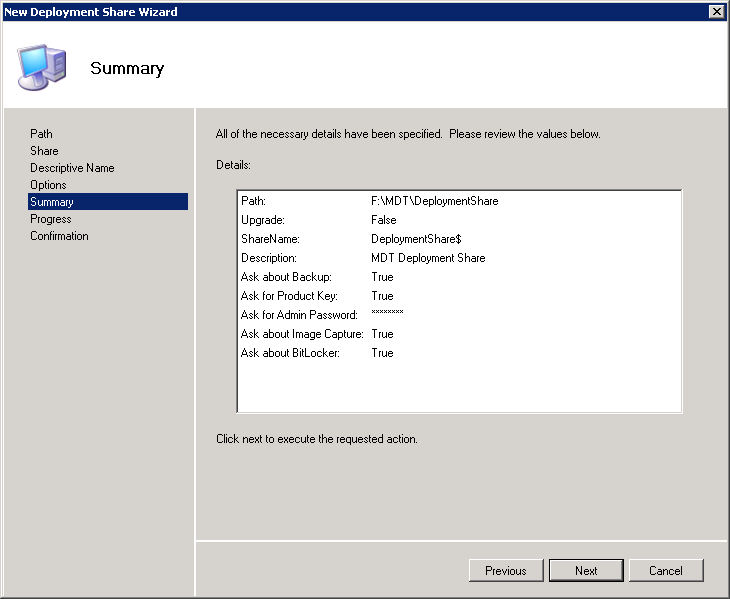Click the F:\MDT\DeploymentShare path value
The width and height of the screenshot is (730, 599).
434,201
